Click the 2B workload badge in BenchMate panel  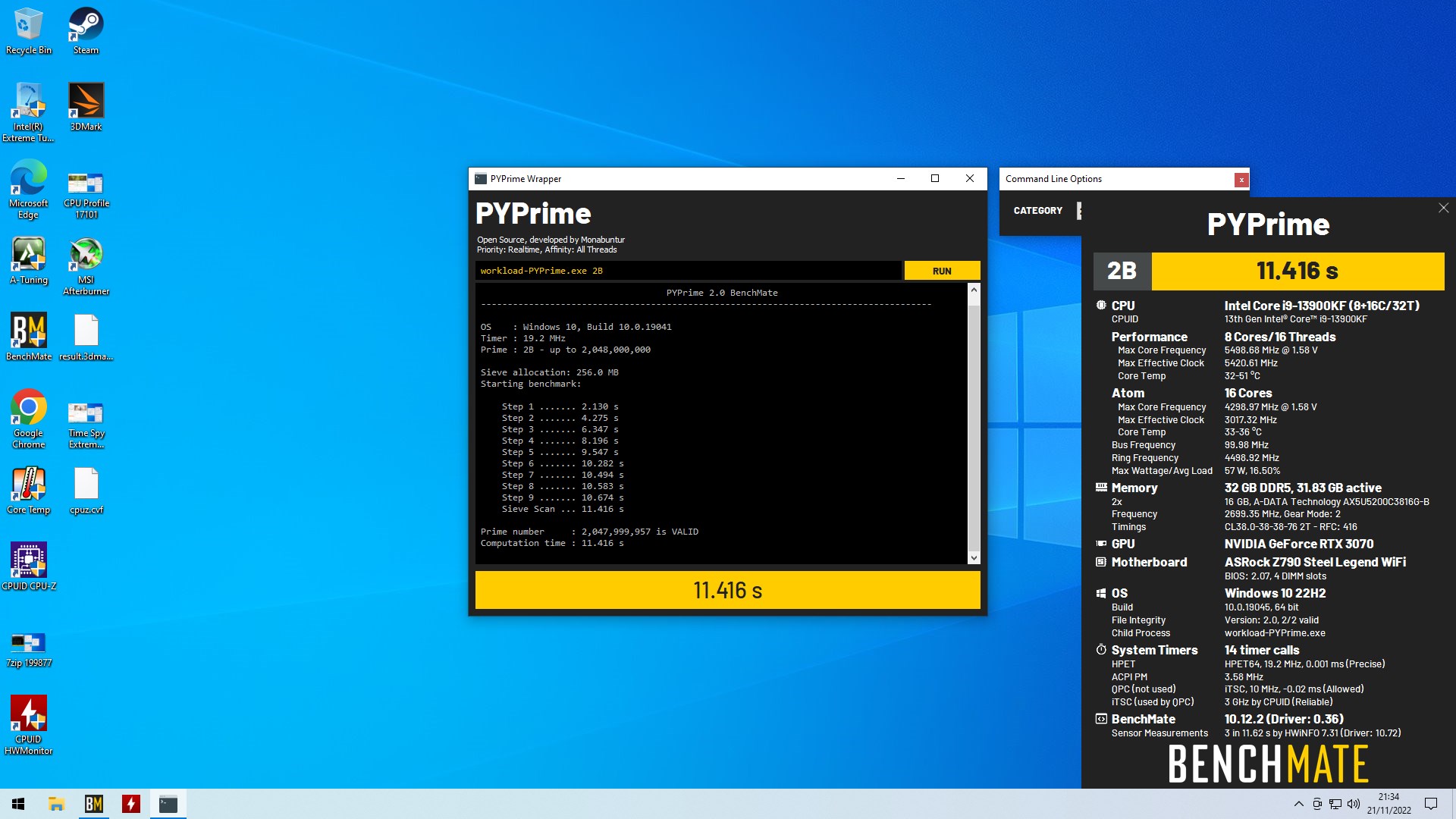tap(1122, 271)
